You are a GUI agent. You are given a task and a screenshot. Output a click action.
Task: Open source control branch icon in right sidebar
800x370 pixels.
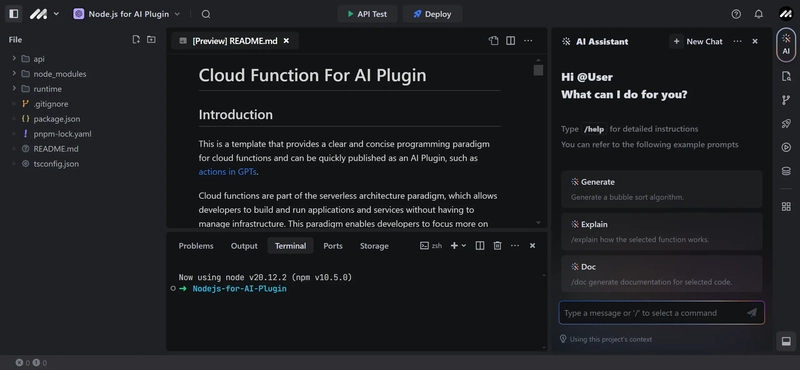pos(786,100)
